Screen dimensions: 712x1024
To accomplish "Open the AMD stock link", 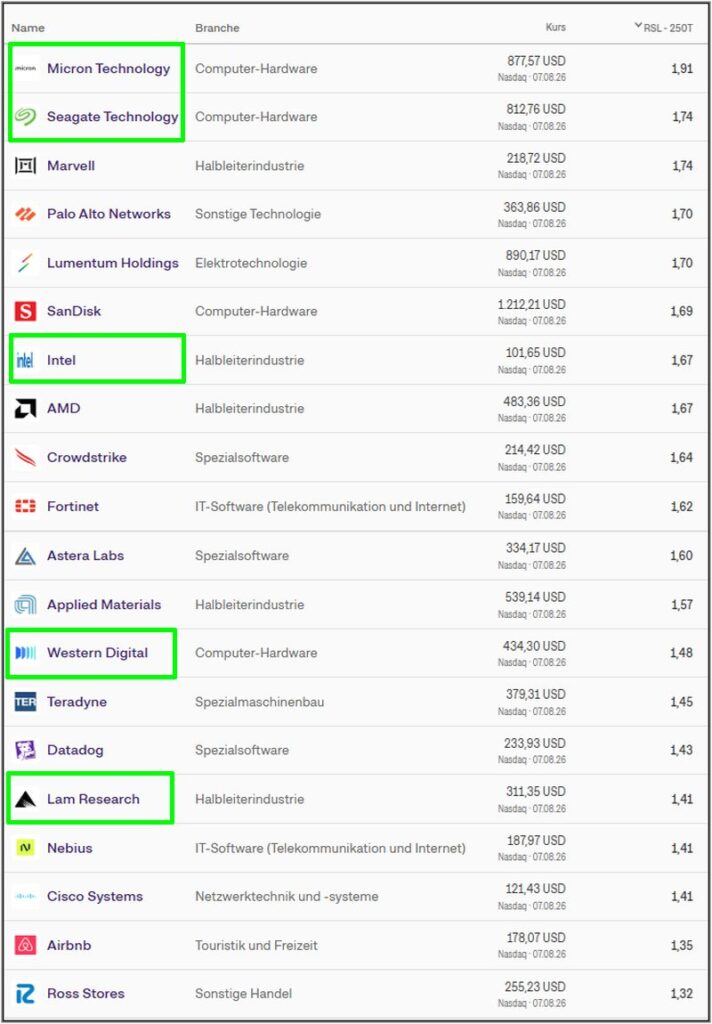I will 63,409.
